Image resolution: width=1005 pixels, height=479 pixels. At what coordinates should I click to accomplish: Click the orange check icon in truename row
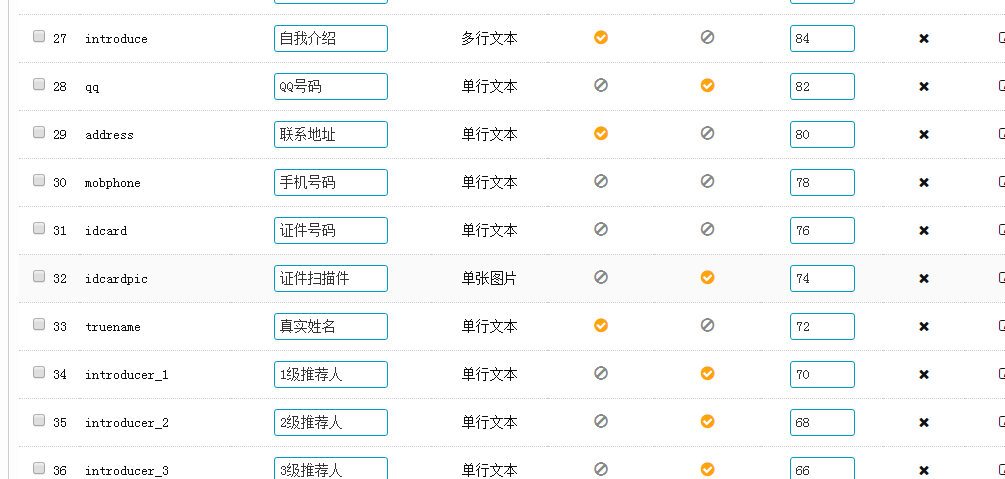click(601, 325)
